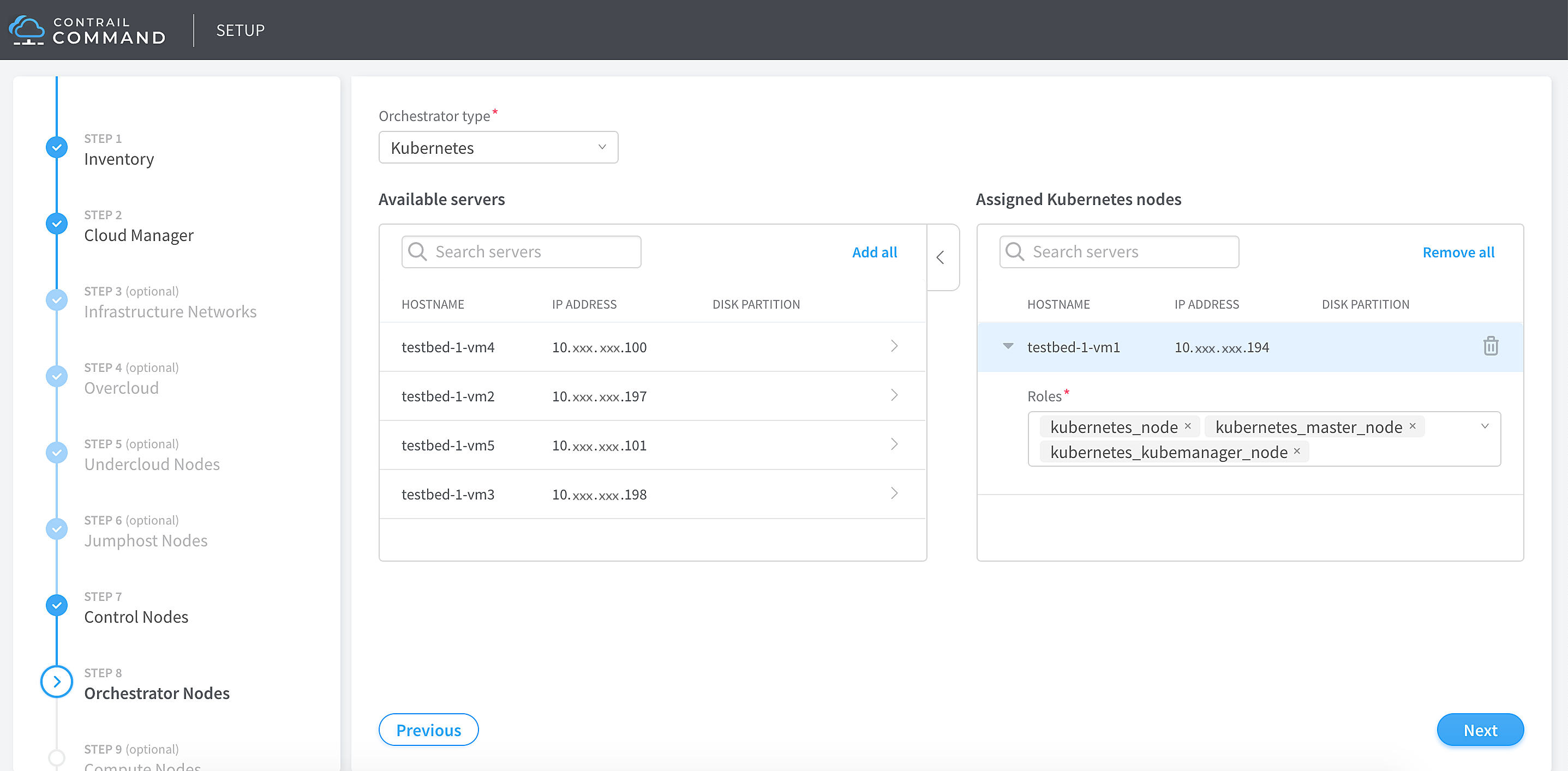Click the Available servers search field
Screen dimensions: 1568x771
[522, 251]
